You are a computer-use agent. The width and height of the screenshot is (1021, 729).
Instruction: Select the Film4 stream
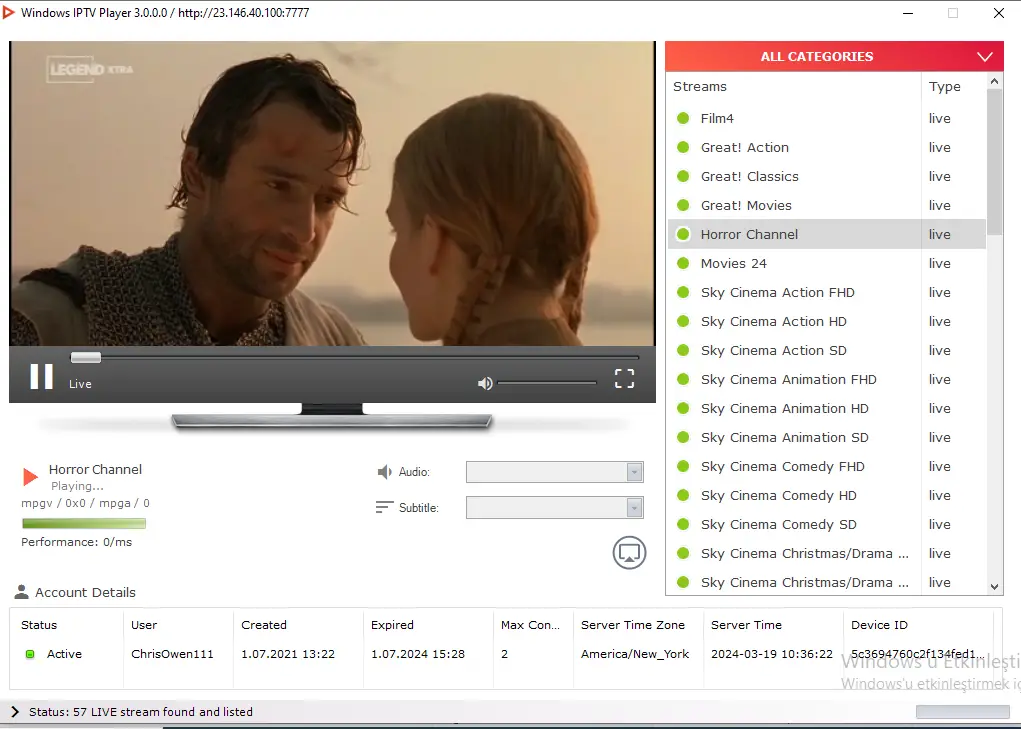[827, 118]
